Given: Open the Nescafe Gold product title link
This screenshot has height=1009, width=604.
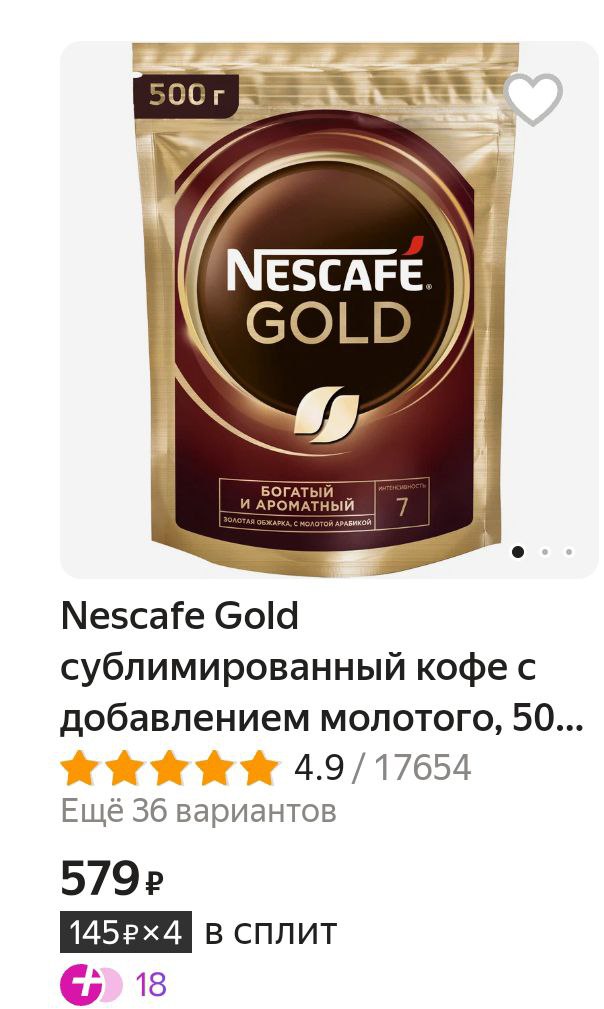Looking at the screenshot, I should (322, 667).
